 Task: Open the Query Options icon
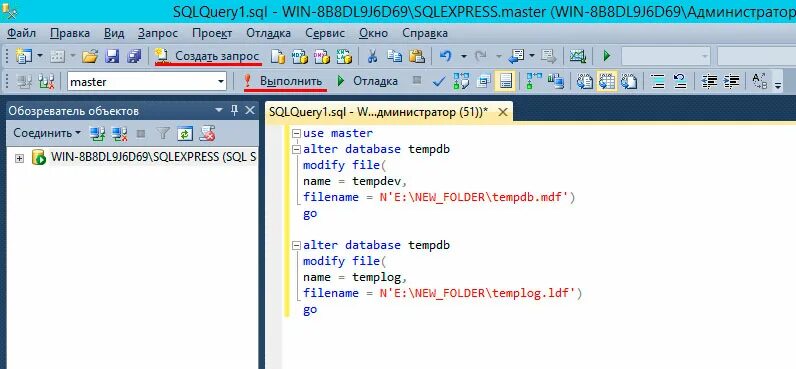pos(484,81)
